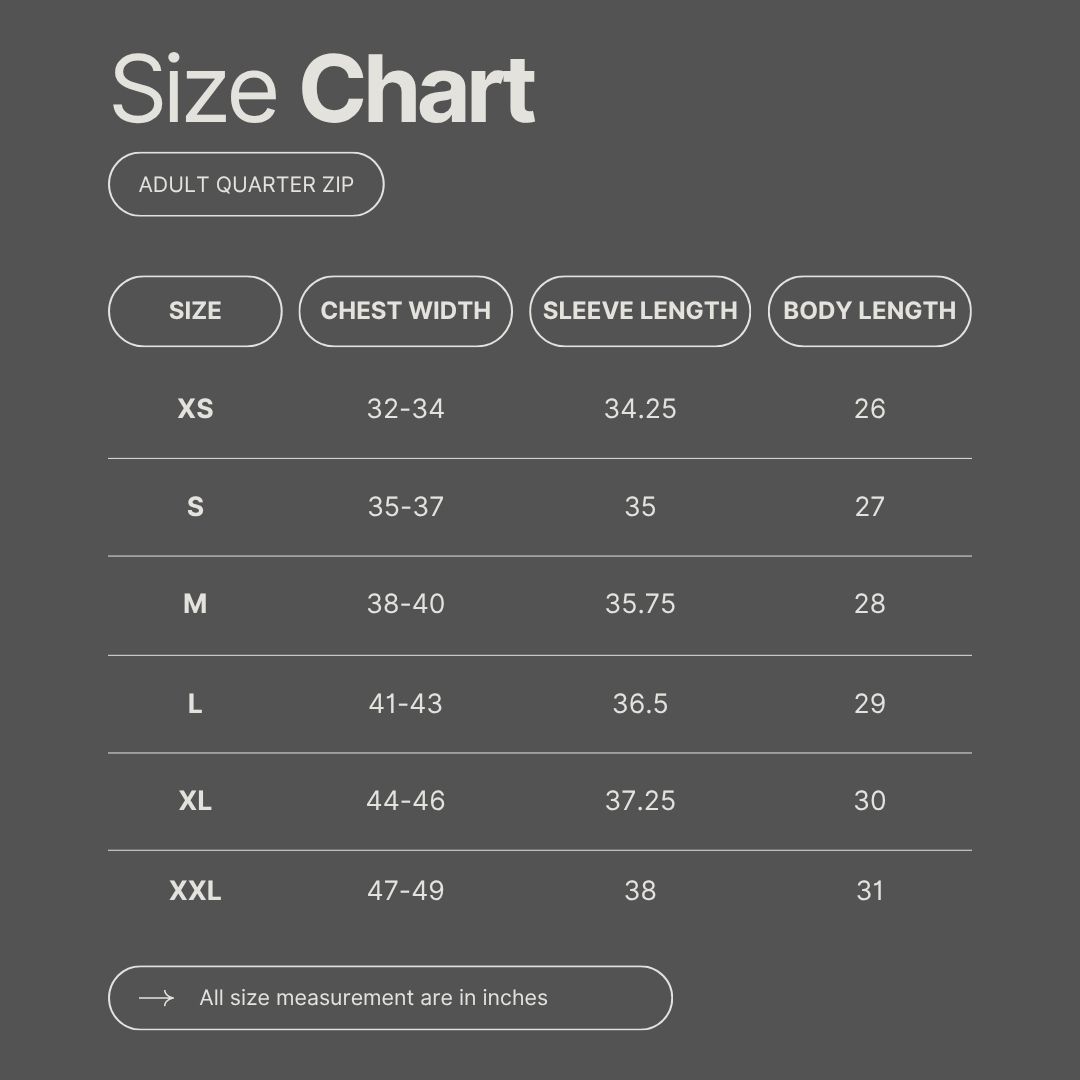Click the 32-34 chest width value
1080x1080 pixels.
click(405, 409)
